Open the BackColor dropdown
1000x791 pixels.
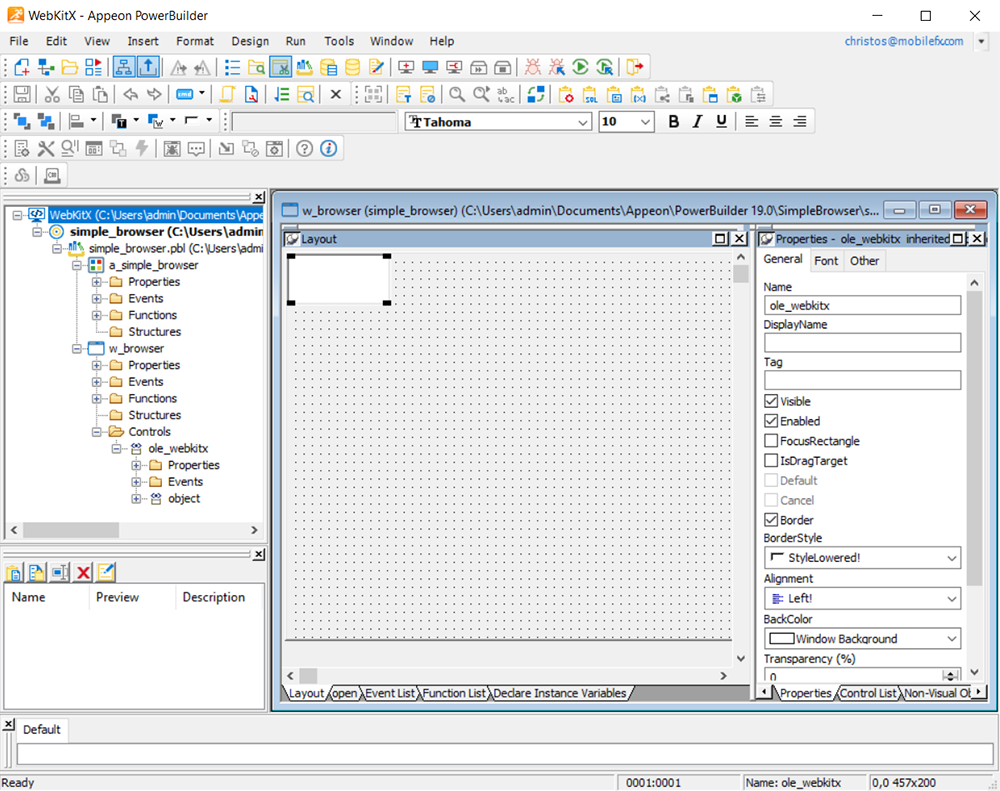(862, 639)
